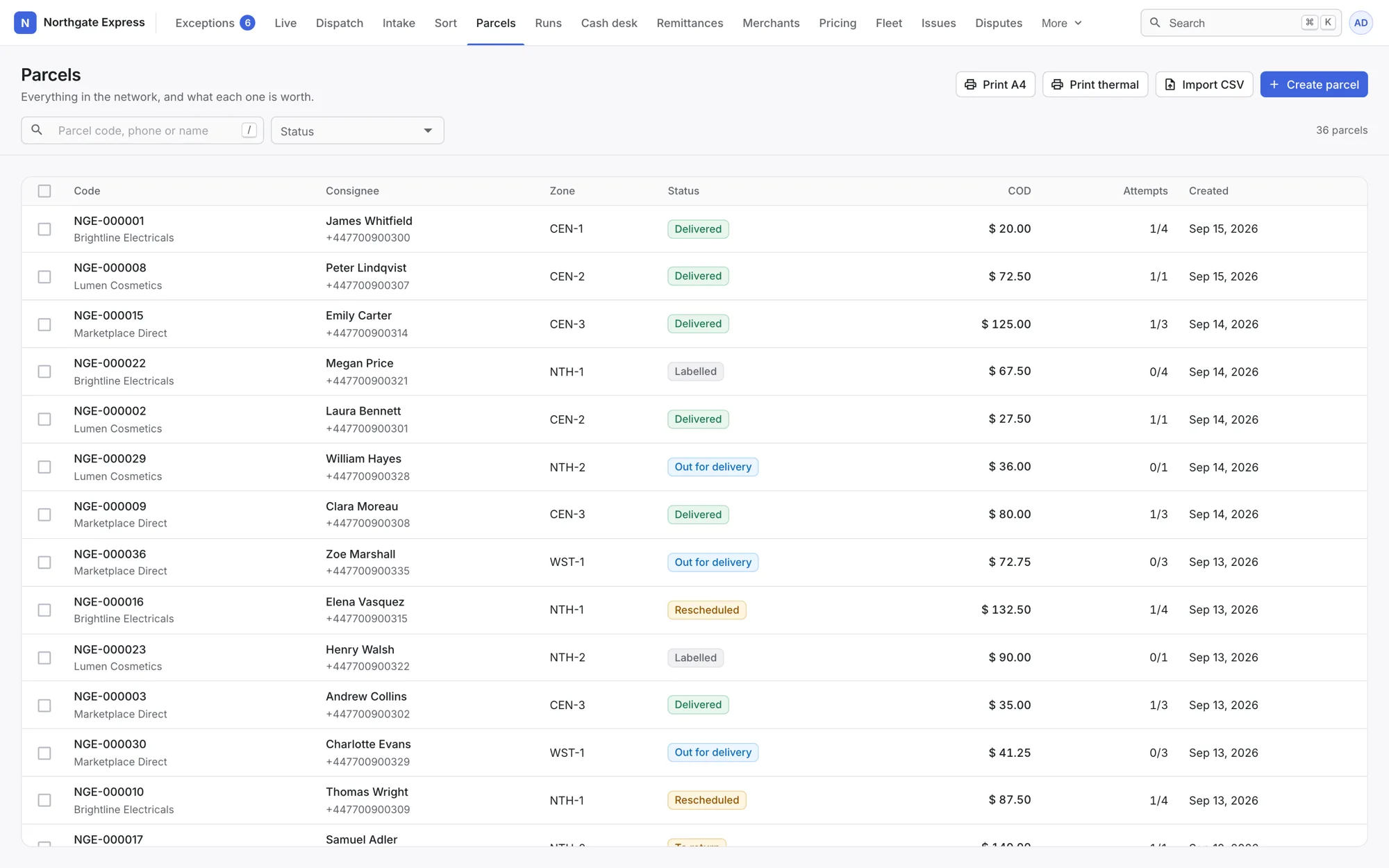
Task: Click the Labelled badge for Megan Price
Action: 695,372
